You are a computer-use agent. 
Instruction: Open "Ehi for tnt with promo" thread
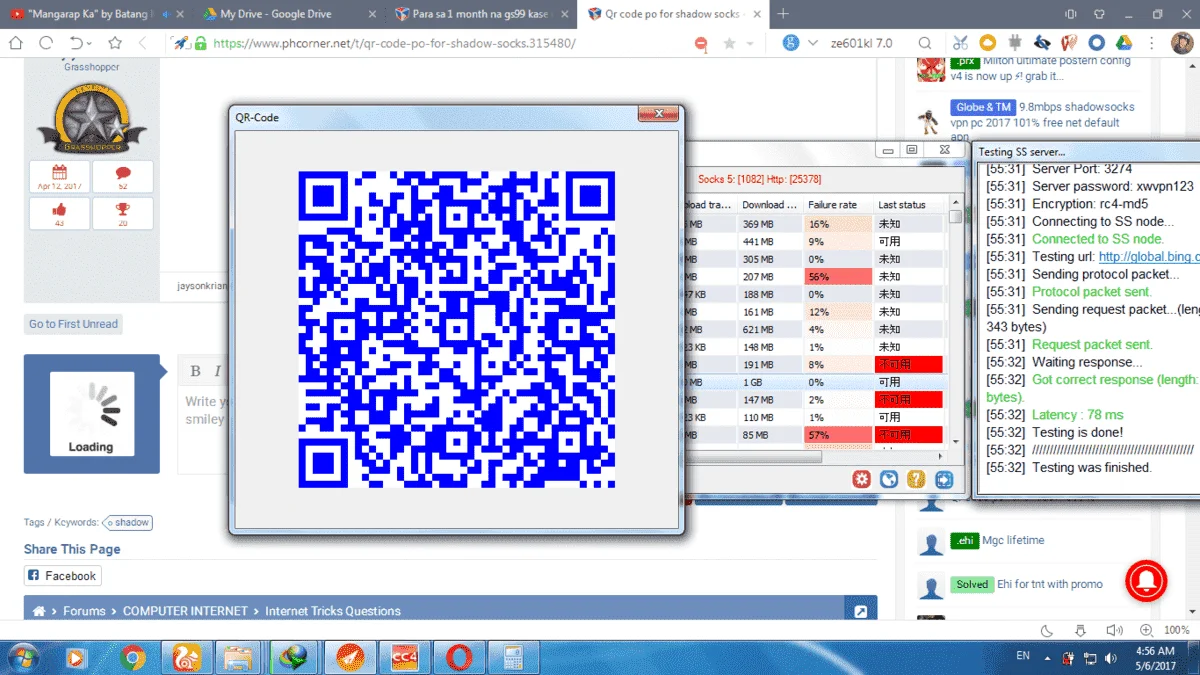(1050, 584)
